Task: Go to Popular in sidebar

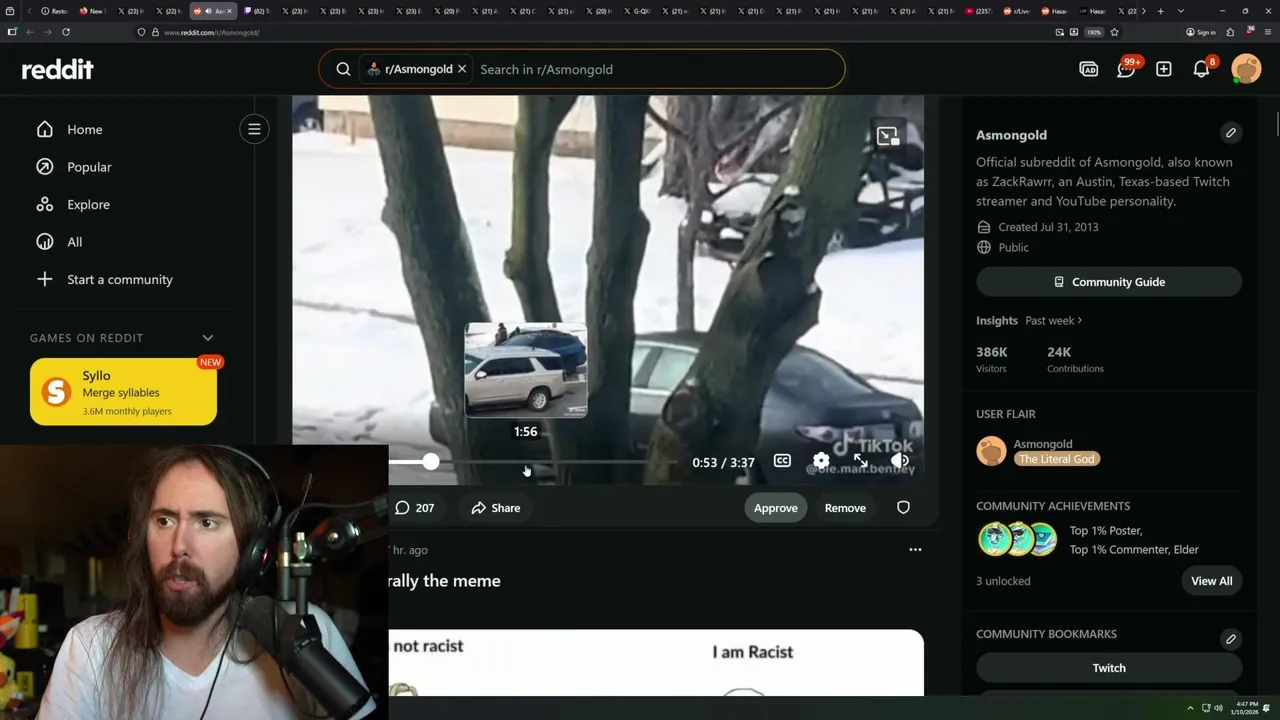Action: [x=89, y=167]
